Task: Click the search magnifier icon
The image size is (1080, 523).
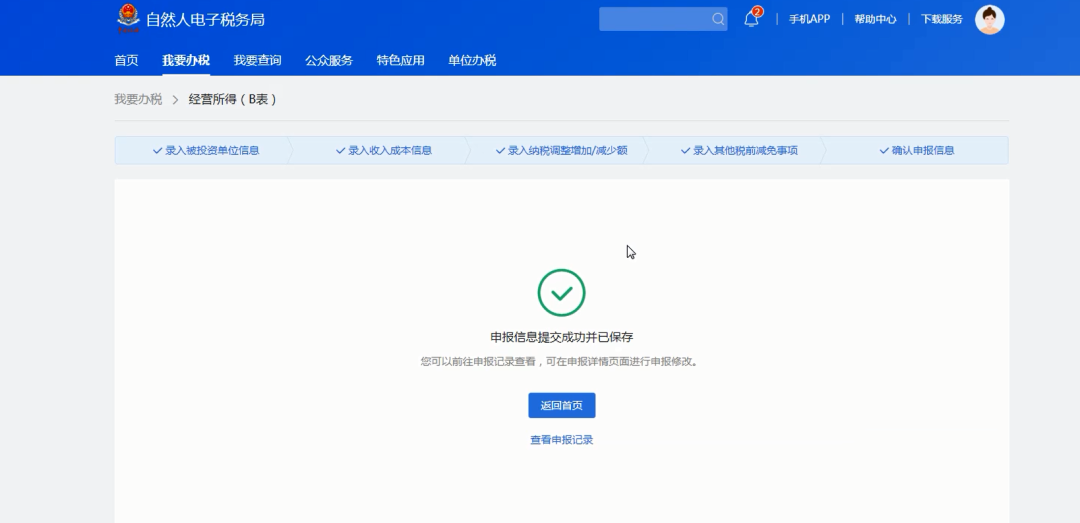Action: (718, 19)
